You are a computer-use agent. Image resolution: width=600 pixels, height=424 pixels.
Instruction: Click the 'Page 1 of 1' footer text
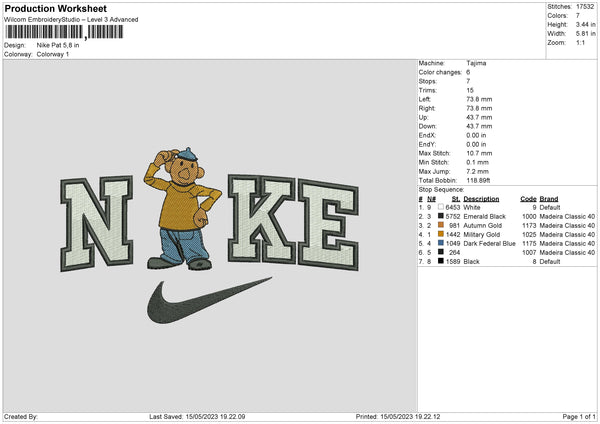click(579, 416)
